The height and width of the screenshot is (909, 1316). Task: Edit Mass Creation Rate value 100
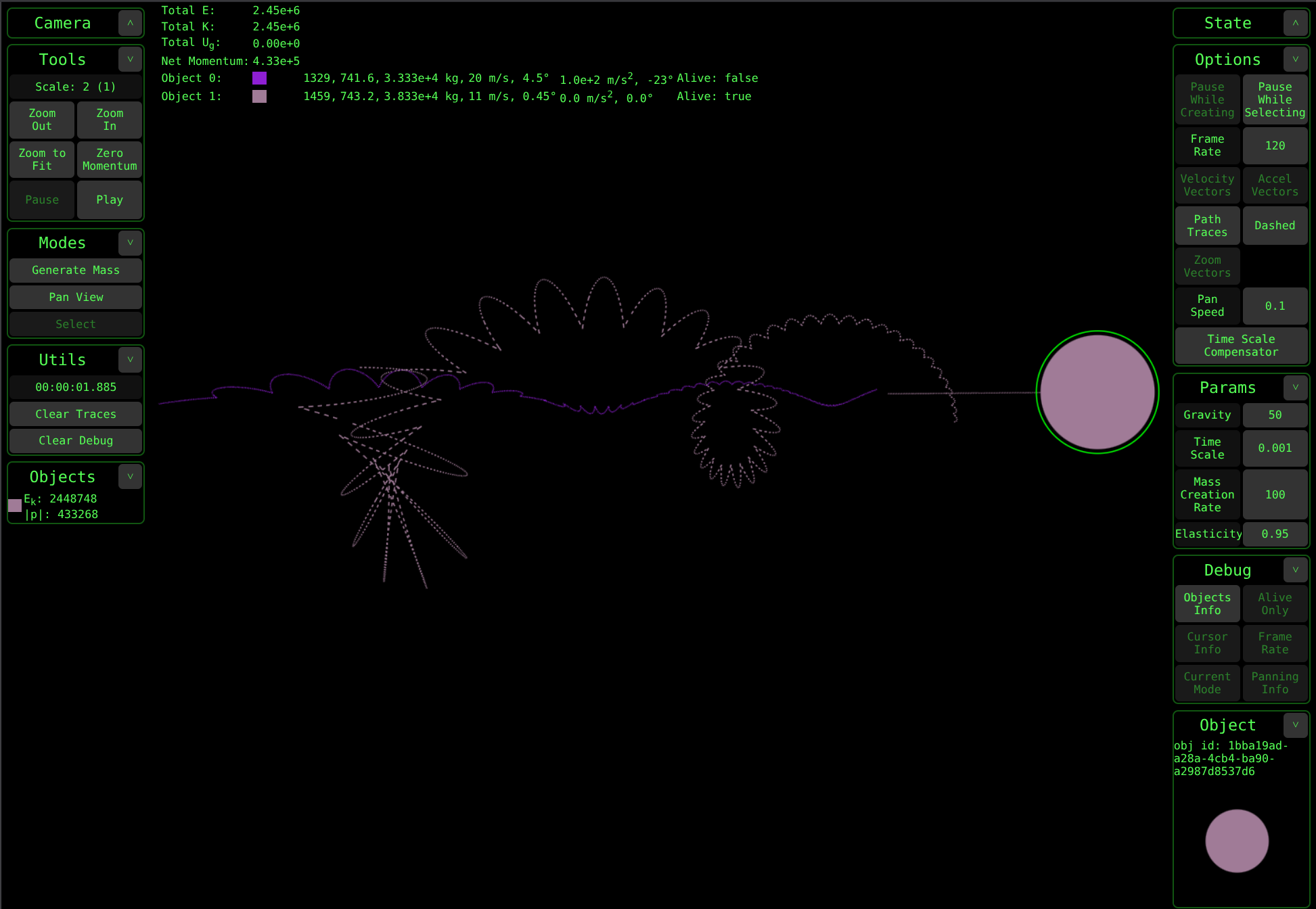(x=1275, y=494)
